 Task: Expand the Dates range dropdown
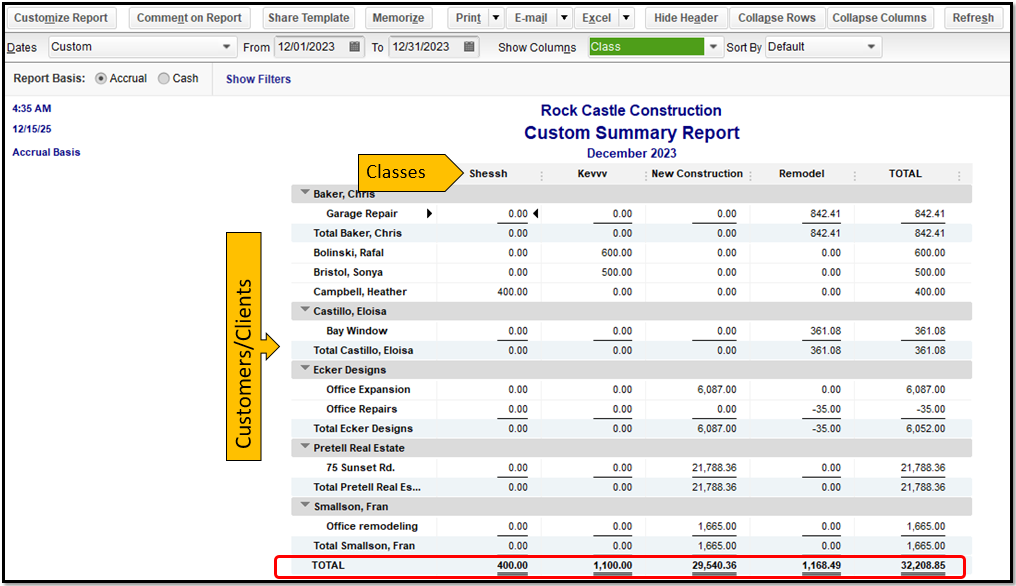point(226,47)
